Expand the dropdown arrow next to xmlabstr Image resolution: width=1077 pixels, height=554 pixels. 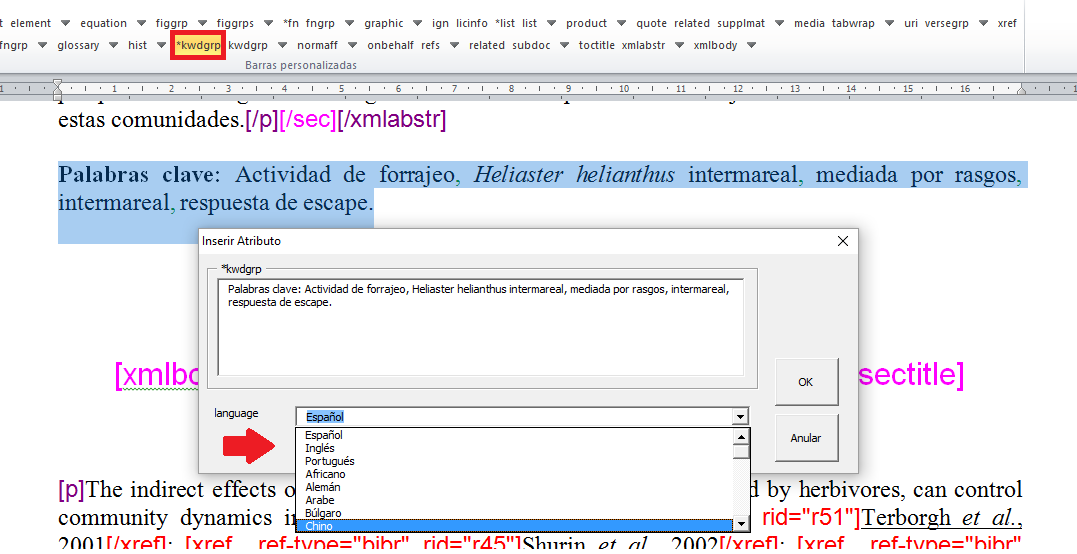(680, 45)
